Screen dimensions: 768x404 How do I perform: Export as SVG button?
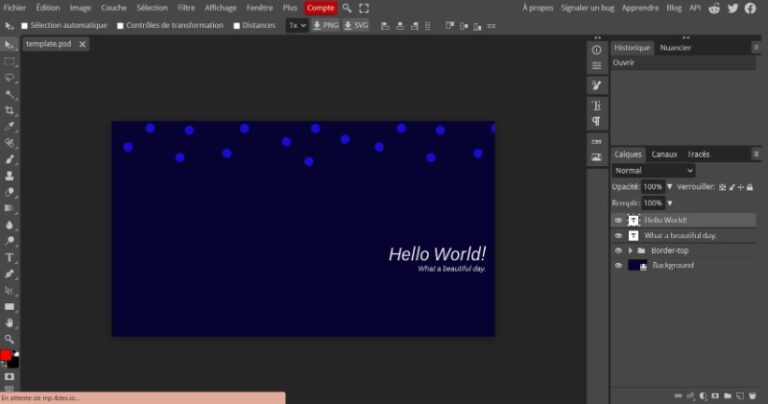point(356,25)
